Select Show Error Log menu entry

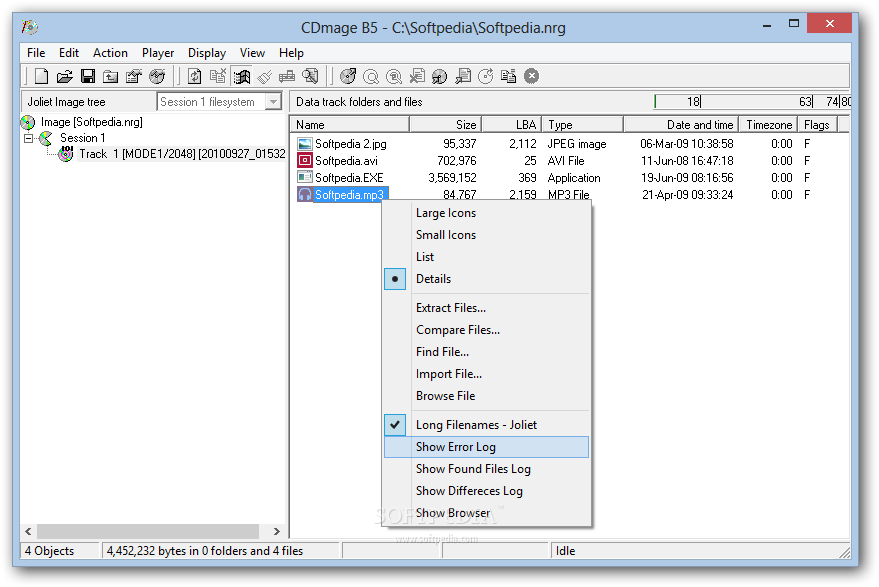point(487,447)
